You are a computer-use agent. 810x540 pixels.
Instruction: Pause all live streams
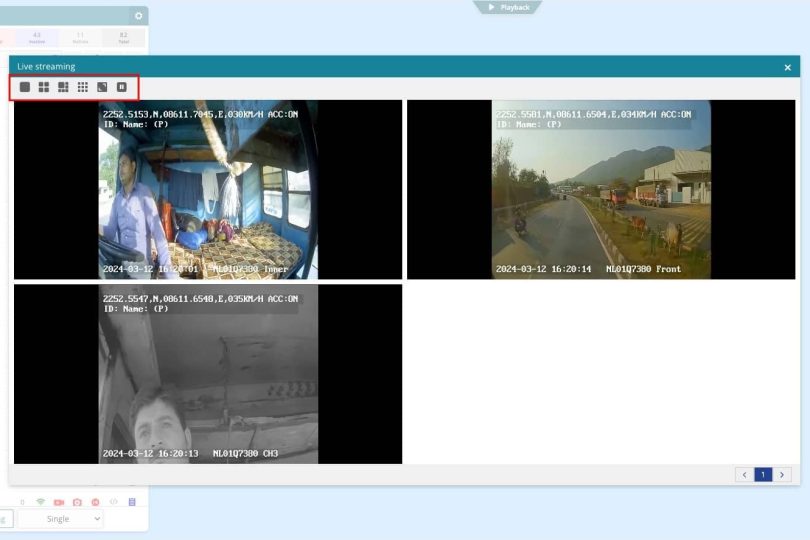click(x=122, y=87)
